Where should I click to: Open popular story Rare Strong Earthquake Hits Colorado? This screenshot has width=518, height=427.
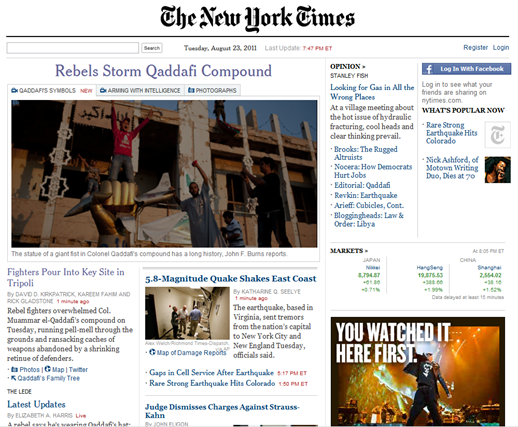(452, 133)
